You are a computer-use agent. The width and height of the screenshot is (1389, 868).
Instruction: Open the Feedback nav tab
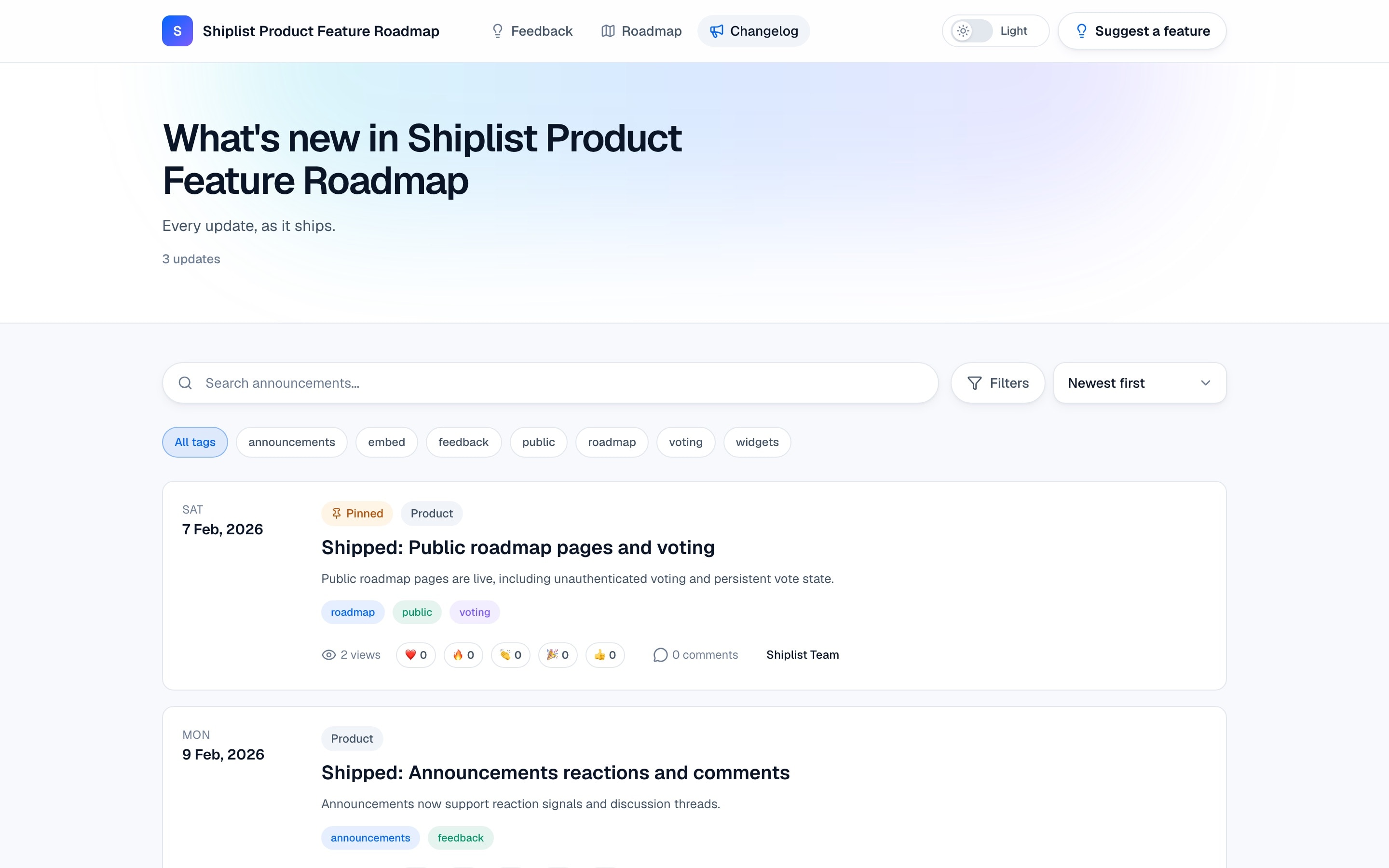[x=531, y=31]
